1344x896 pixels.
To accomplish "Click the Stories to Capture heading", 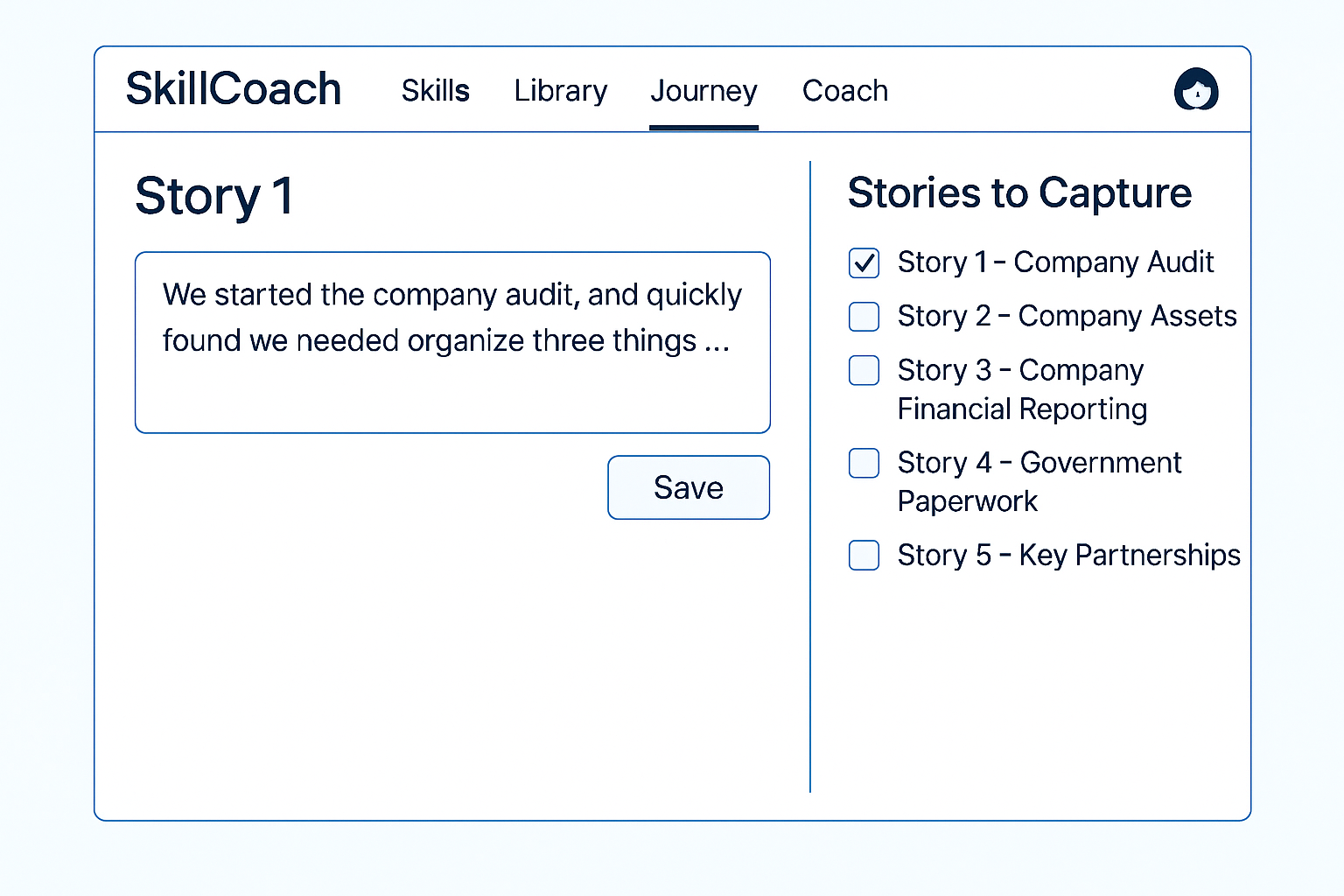I will click(1019, 193).
